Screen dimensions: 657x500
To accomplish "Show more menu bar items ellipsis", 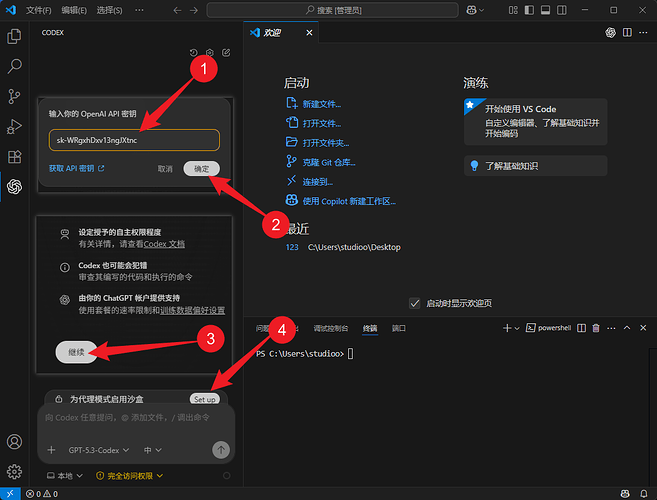I will tap(140, 10).
